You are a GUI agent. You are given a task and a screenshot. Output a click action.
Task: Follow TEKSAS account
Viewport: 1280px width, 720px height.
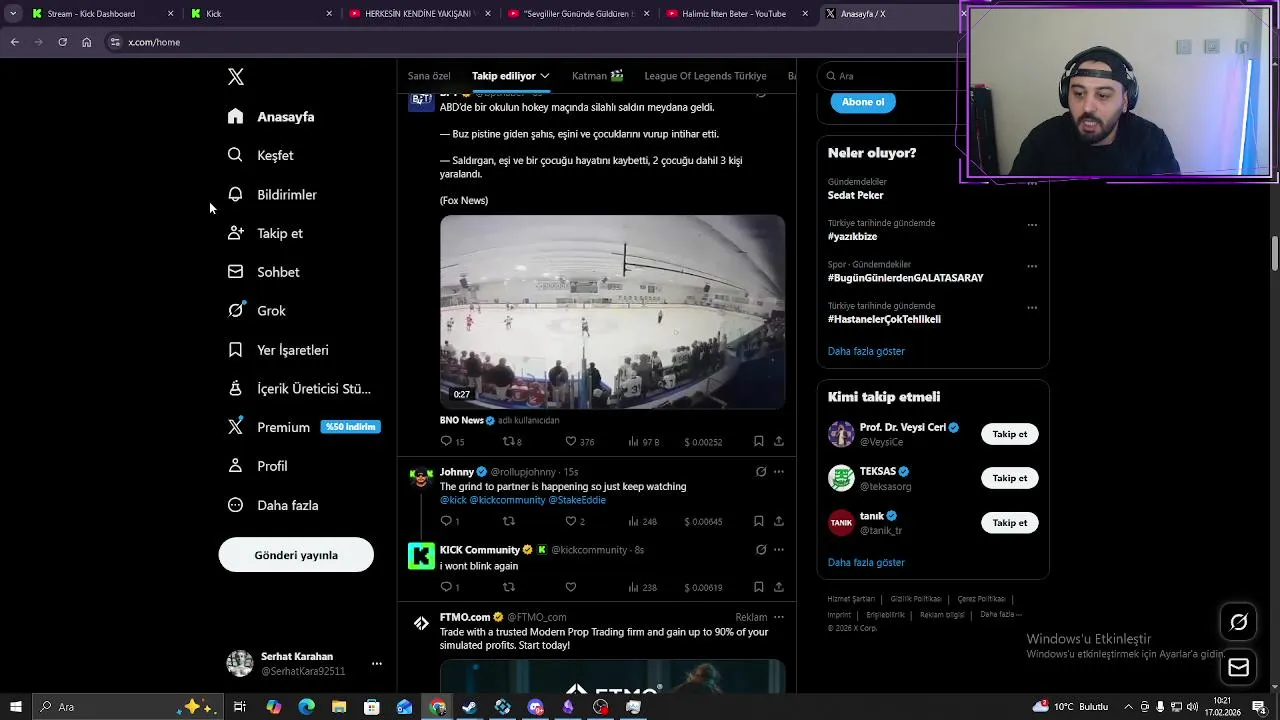click(1010, 478)
